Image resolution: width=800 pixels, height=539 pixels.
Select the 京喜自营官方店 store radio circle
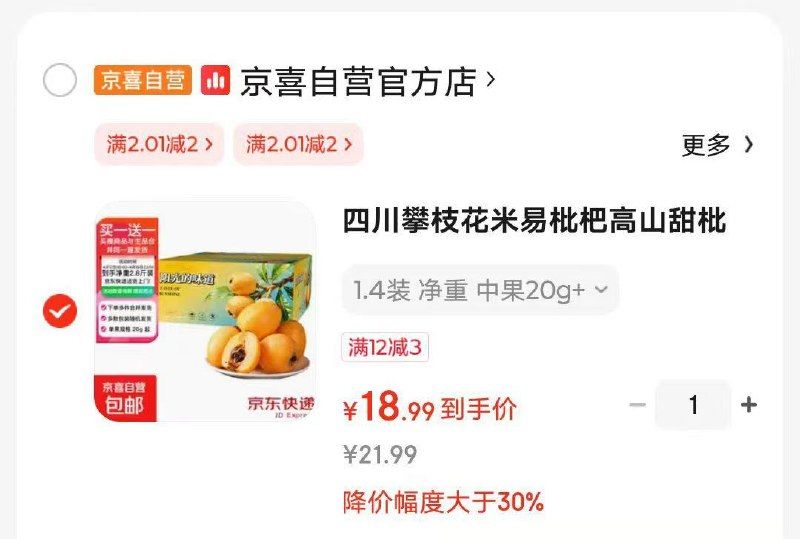(60, 80)
